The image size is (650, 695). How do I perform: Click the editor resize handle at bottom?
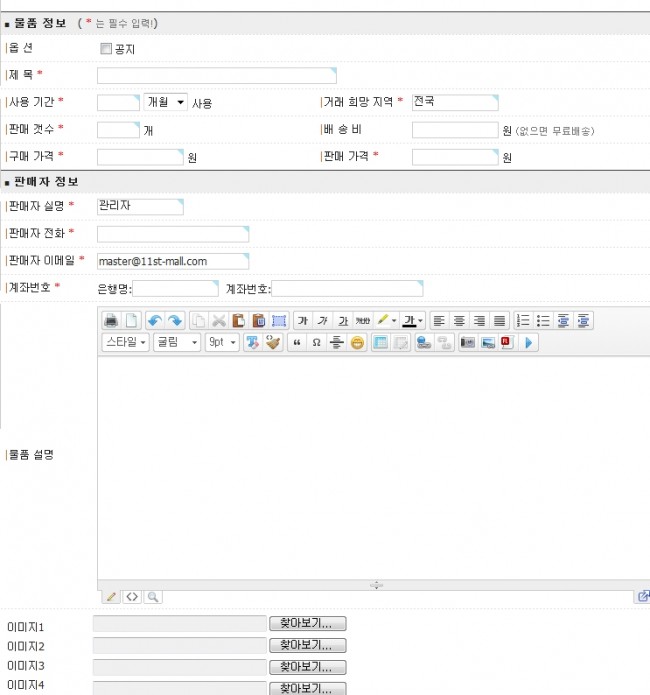tap(376, 585)
